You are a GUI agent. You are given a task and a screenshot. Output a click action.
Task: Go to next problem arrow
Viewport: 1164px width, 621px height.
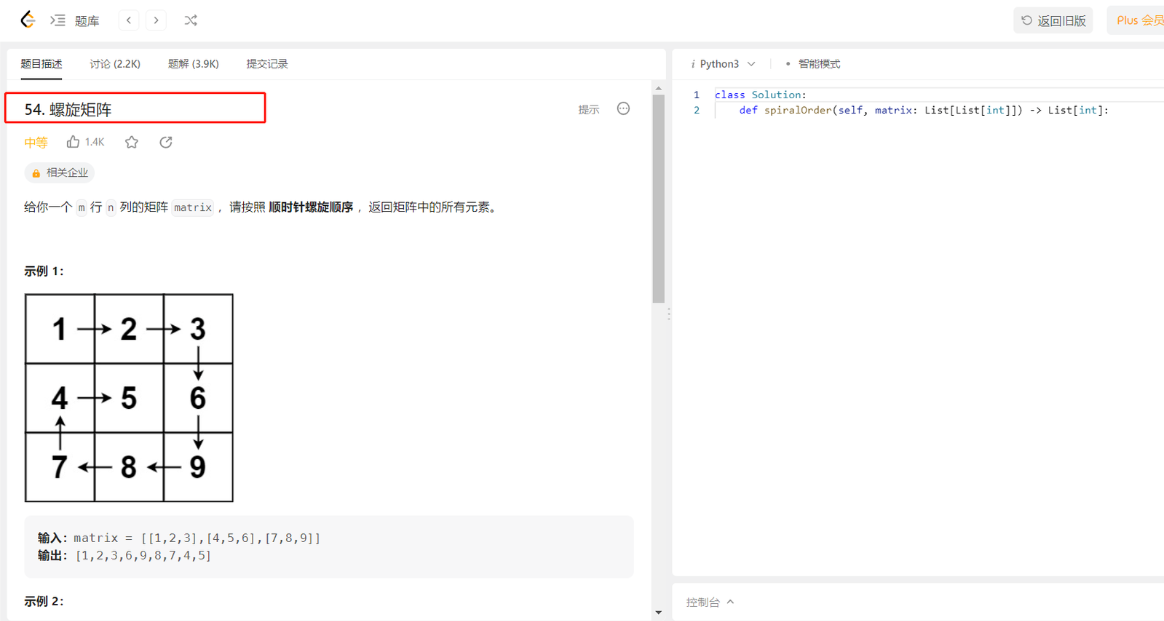click(x=157, y=19)
